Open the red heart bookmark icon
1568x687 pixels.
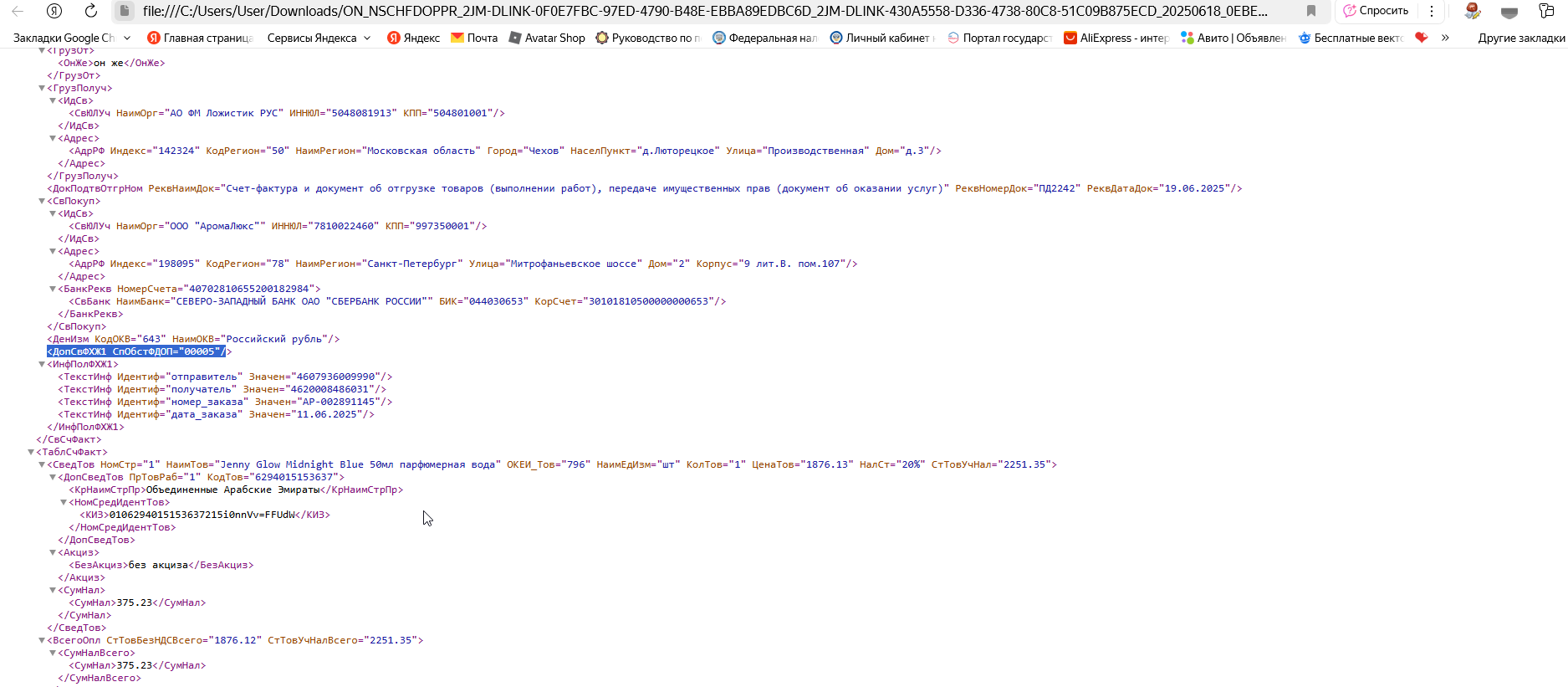(x=1422, y=38)
